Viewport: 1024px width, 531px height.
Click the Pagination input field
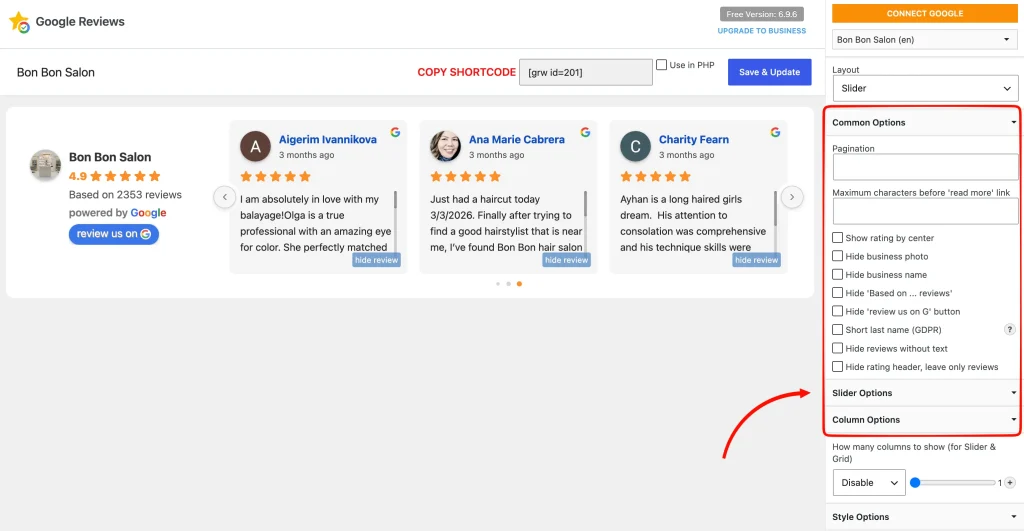point(925,167)
